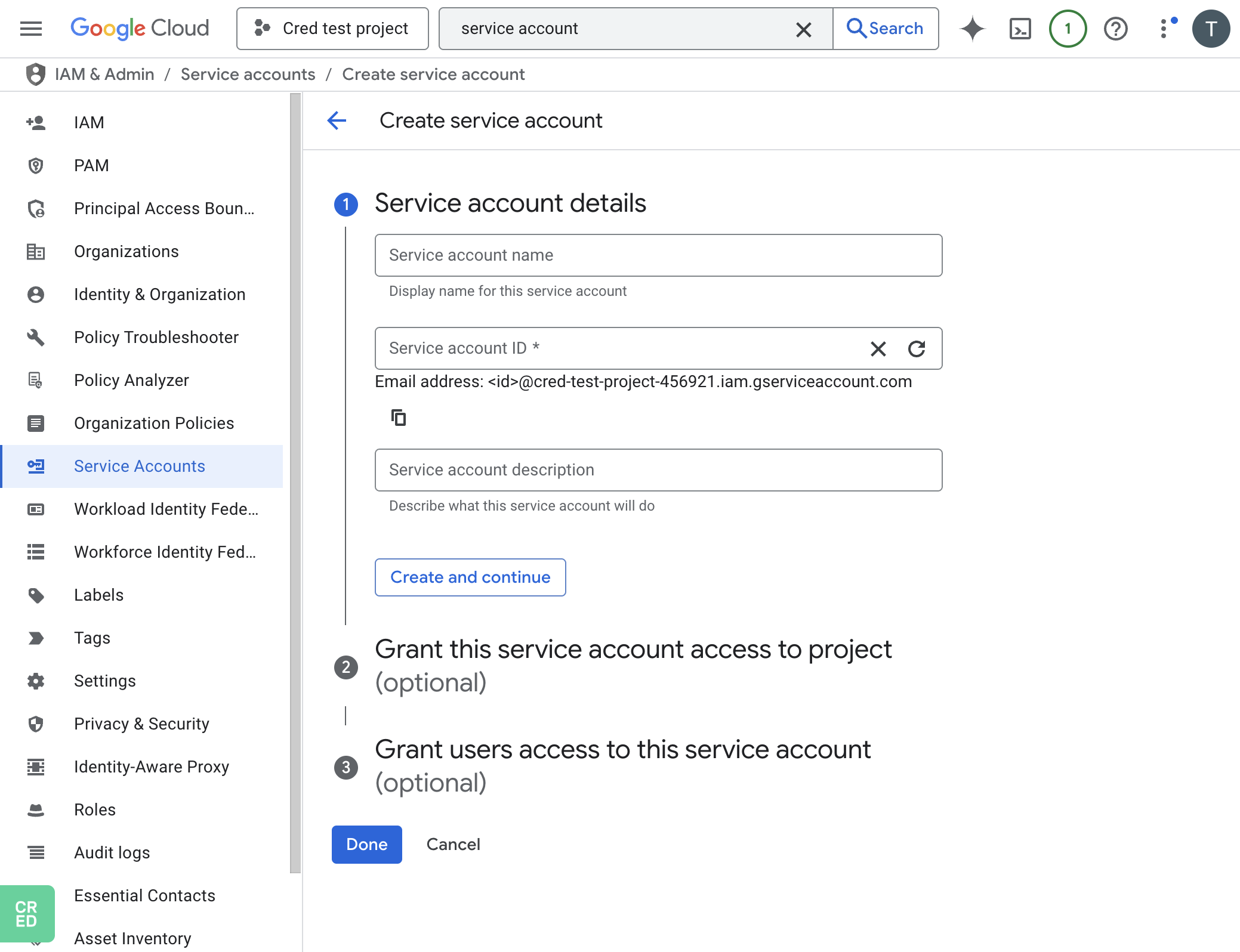Click the back arrow beside Create service account
Viewport: 1240px width, 952px height.
pos(337,120)
